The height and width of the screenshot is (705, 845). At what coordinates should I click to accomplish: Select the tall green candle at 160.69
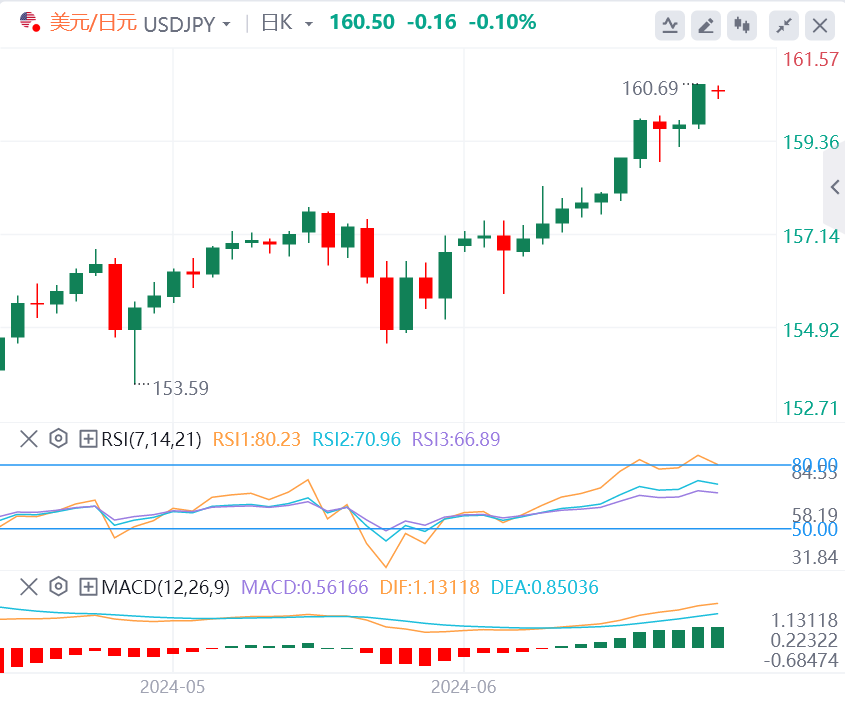point(699,106)
